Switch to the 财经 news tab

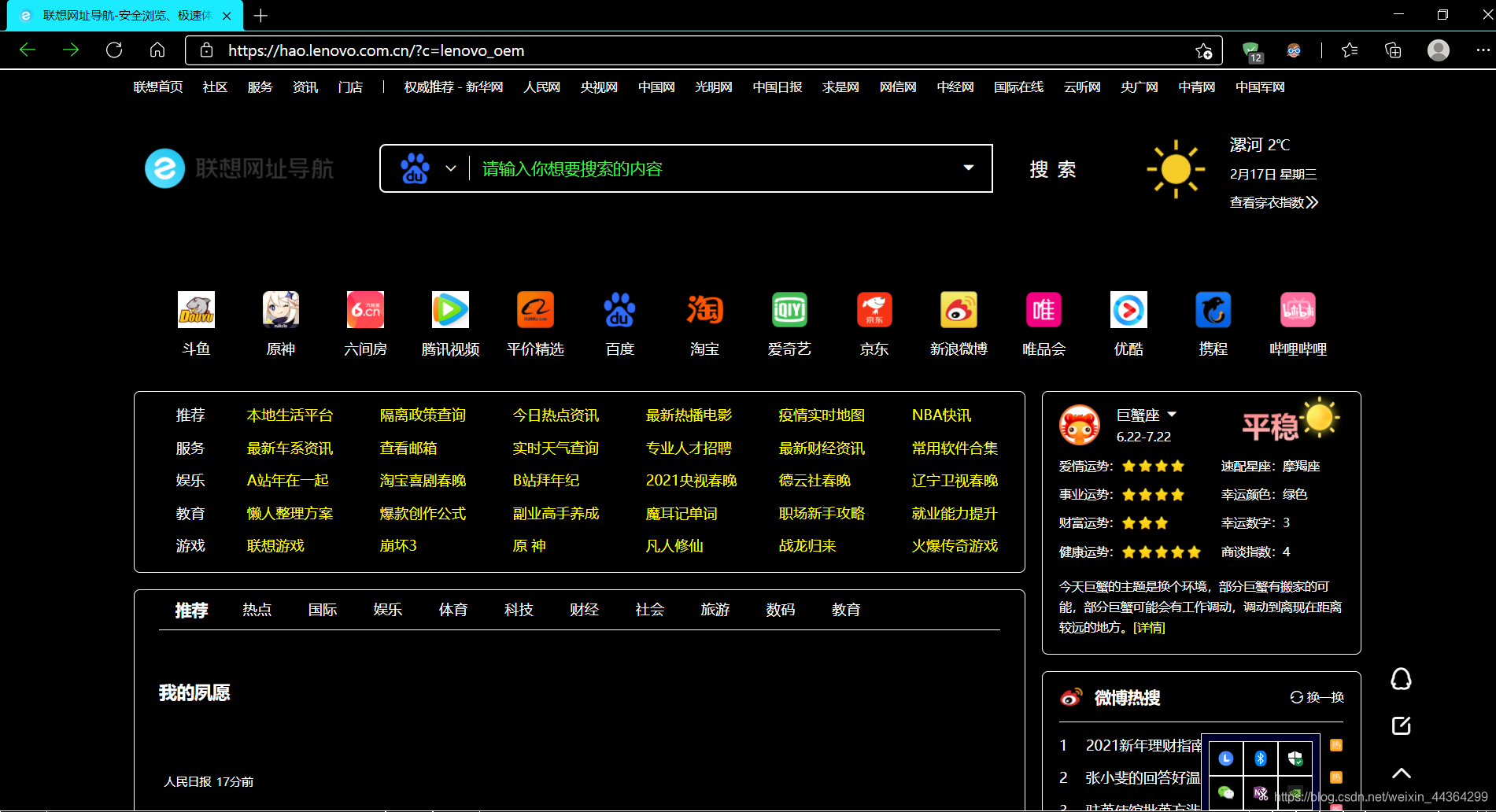pos(584,610)
